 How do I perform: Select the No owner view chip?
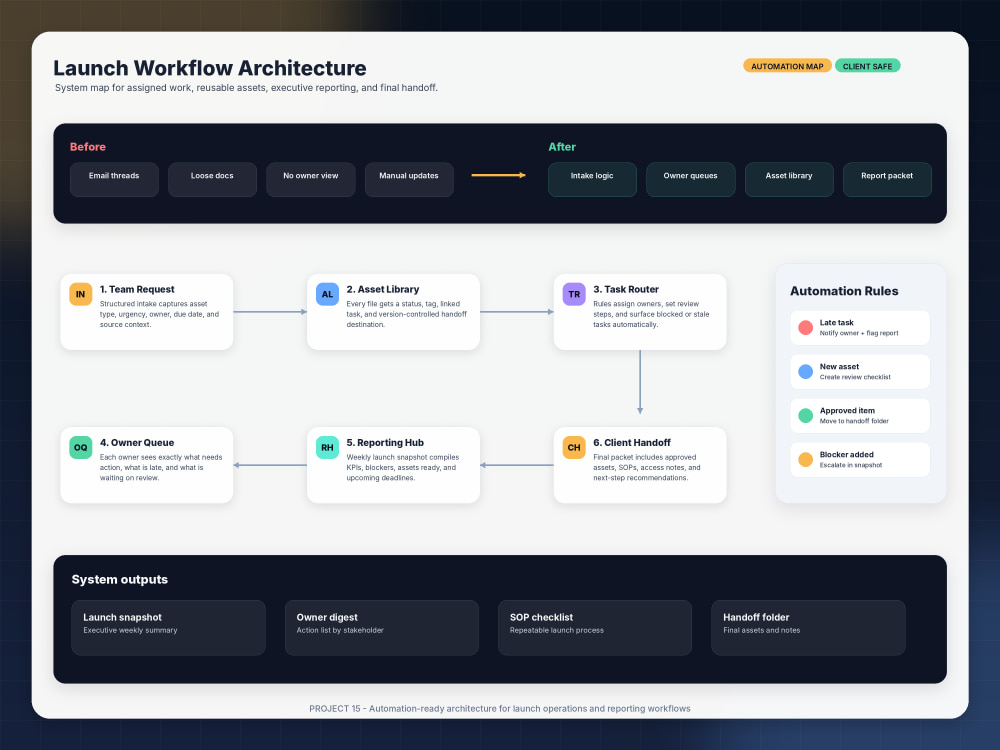(x=311, y=179)
